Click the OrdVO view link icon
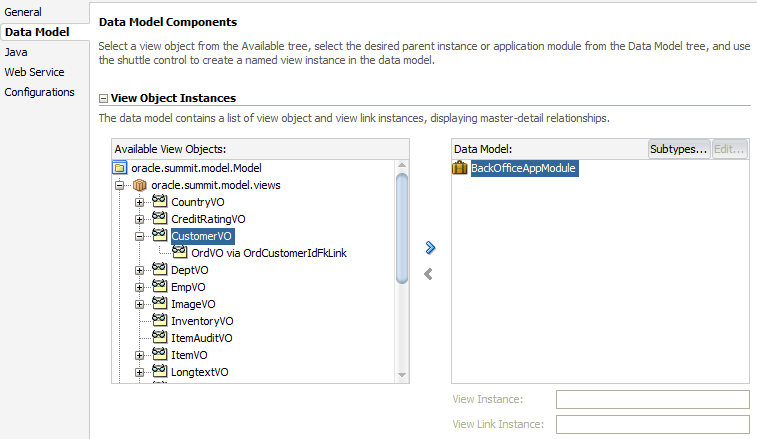The image size is (757, 439). pos(180,253)
